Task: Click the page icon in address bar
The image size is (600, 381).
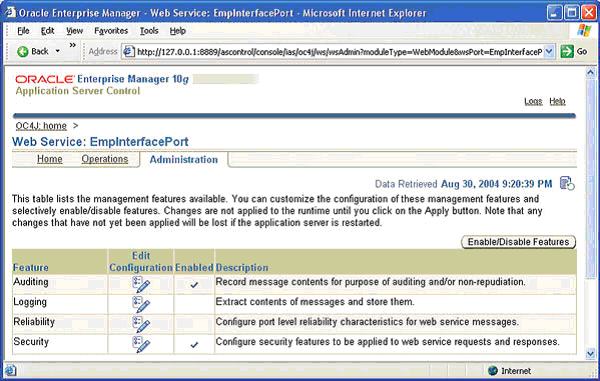Action: (129, 51)
